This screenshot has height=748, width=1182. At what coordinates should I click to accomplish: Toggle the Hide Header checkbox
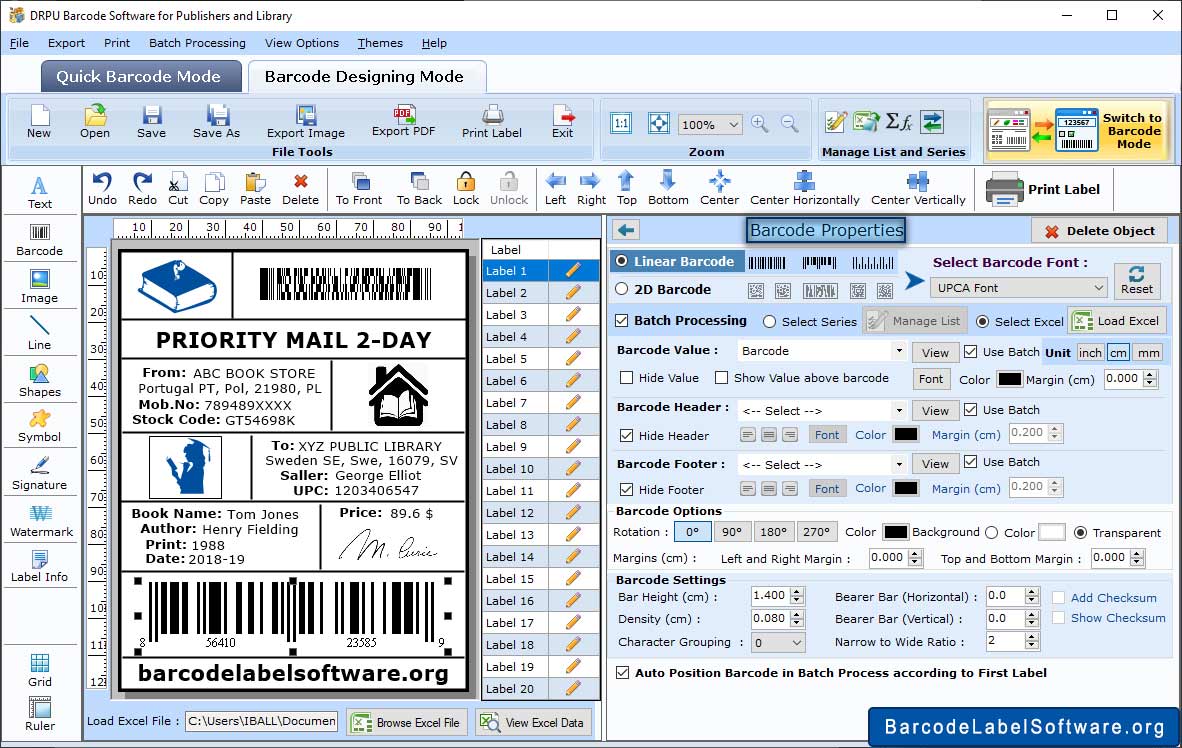point(626,436)
